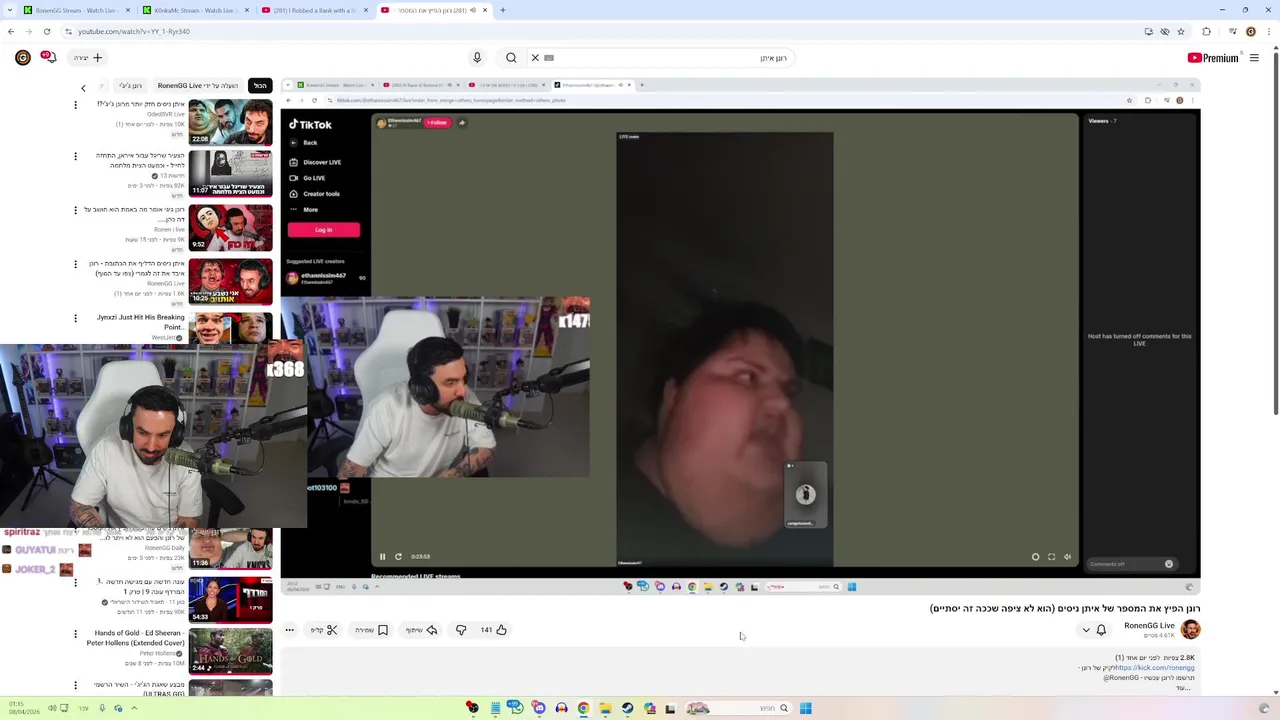The width and height of the screenshot is (1280, 720).
Task: Click the search magnifier button
Action: point(511,58)
